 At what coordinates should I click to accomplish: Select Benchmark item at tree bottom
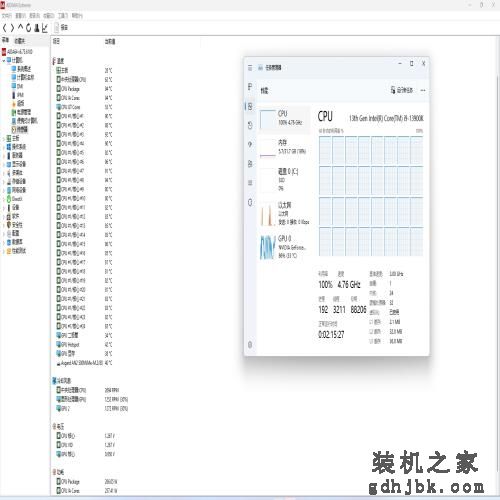pyautogui.click(x=16, y=251)
